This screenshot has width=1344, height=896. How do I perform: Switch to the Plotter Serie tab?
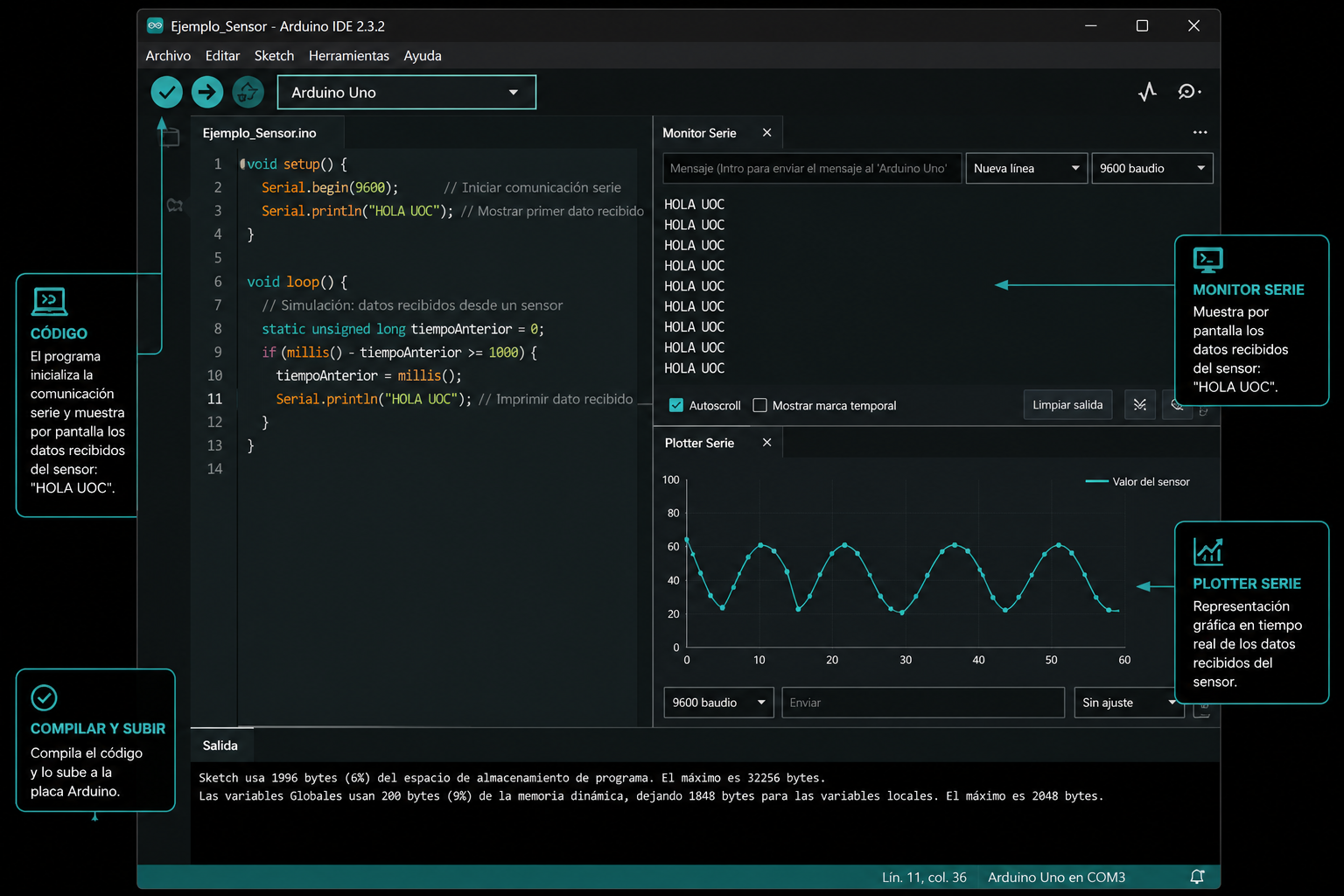pos(699,443)
